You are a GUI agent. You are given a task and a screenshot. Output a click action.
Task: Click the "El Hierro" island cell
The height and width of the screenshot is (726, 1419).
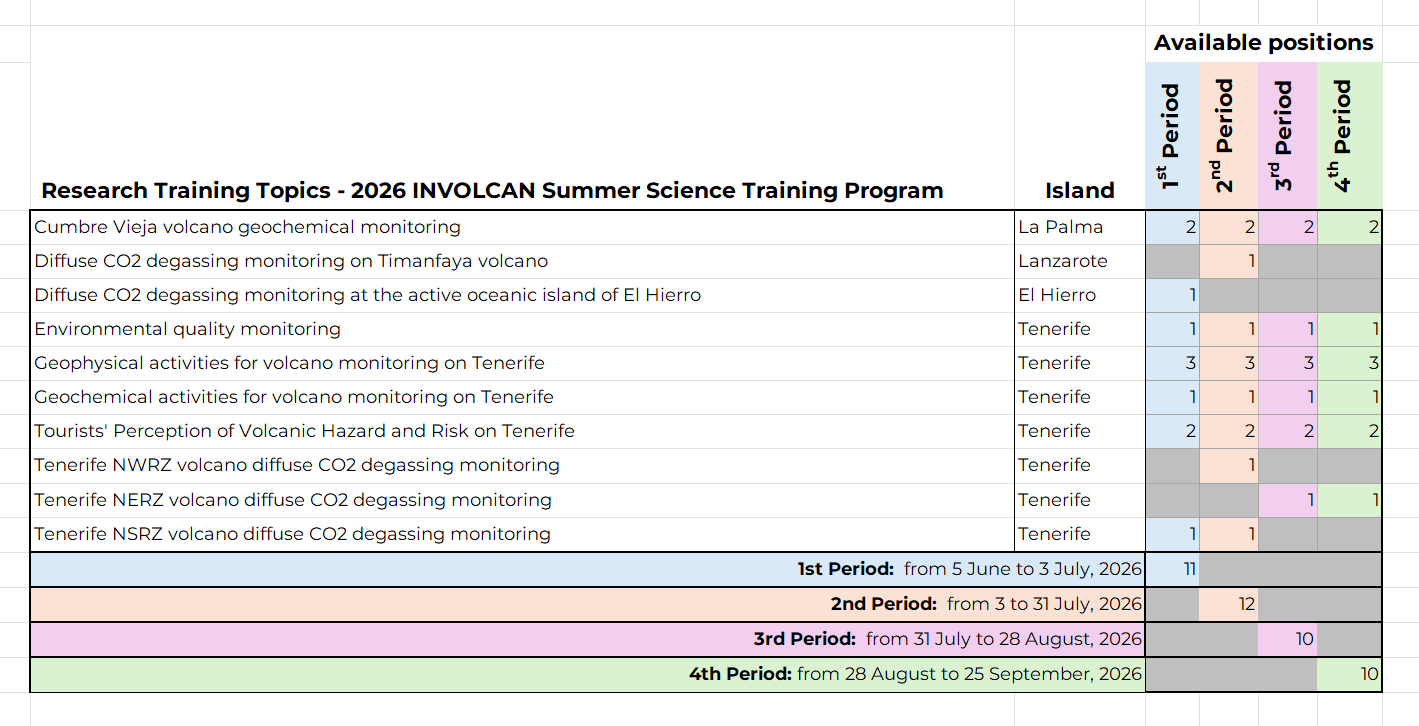[1057, 295]
